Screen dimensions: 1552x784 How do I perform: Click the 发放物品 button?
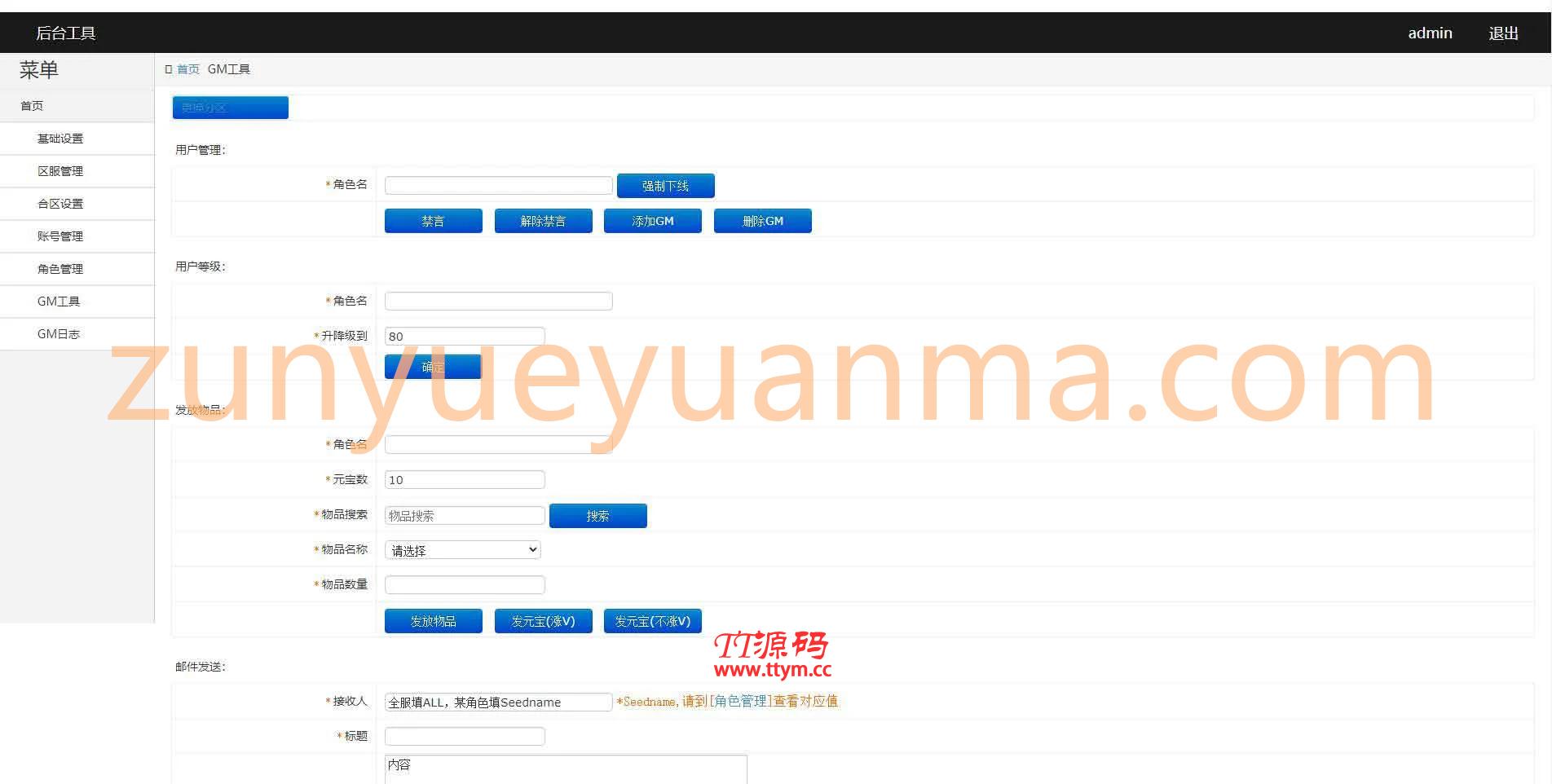point(434,621)
